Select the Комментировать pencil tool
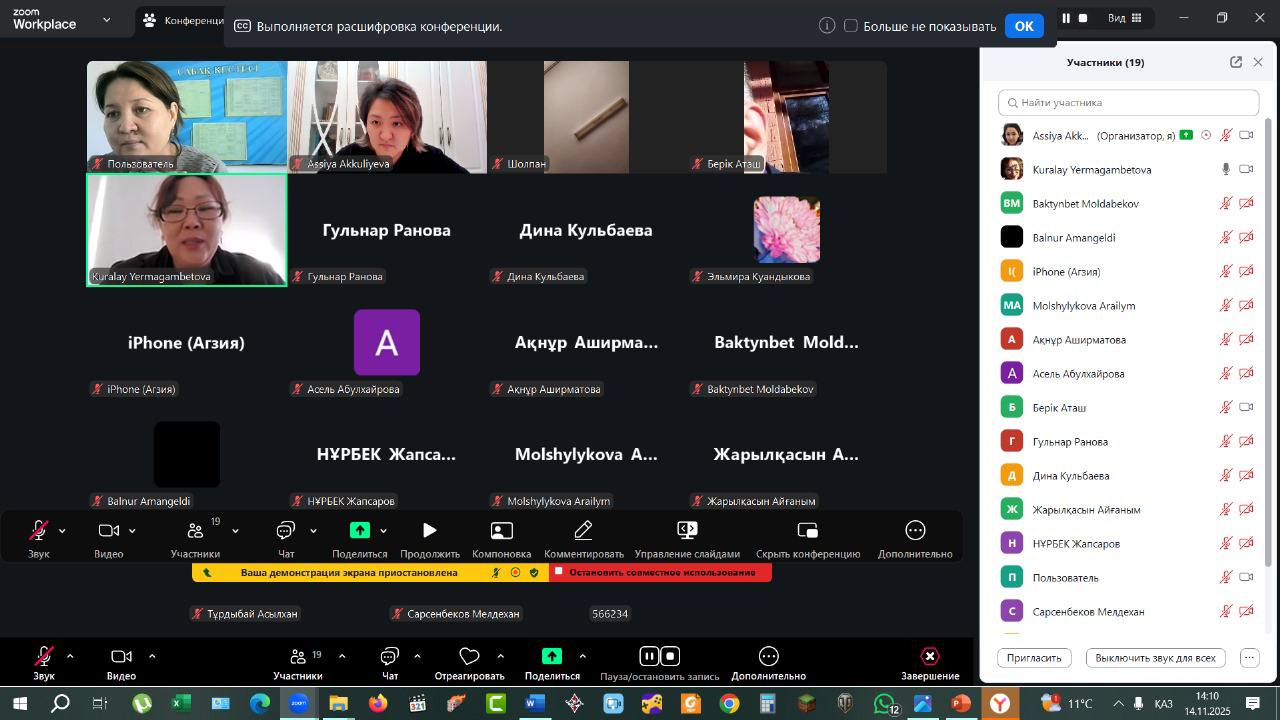This screenshot has width=1280, height=720. pos(583,531)
